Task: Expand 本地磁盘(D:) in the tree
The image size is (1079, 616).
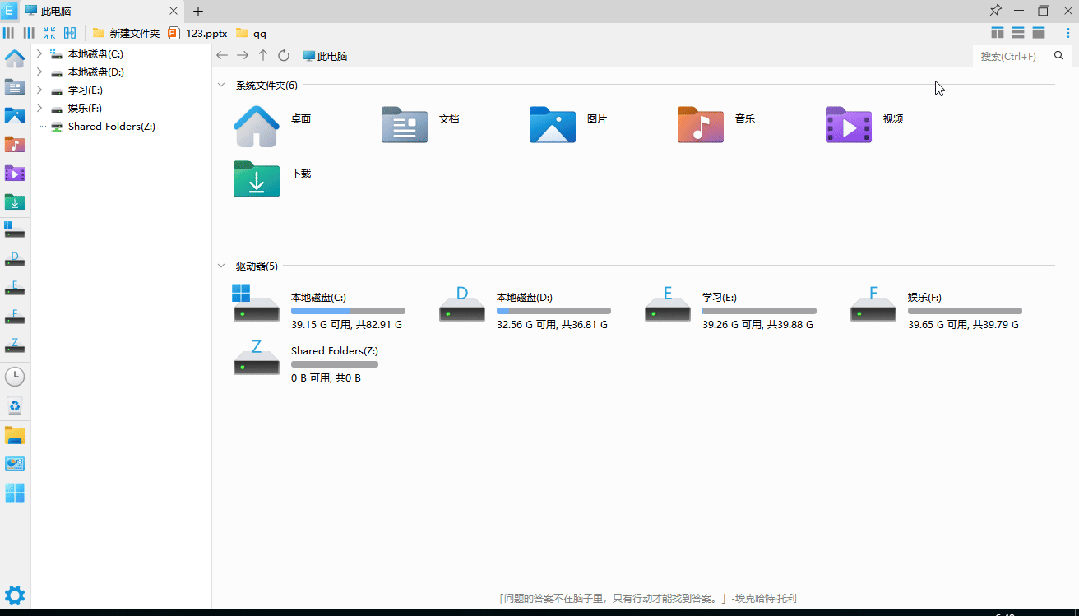Action: click(x=39, y=72)
